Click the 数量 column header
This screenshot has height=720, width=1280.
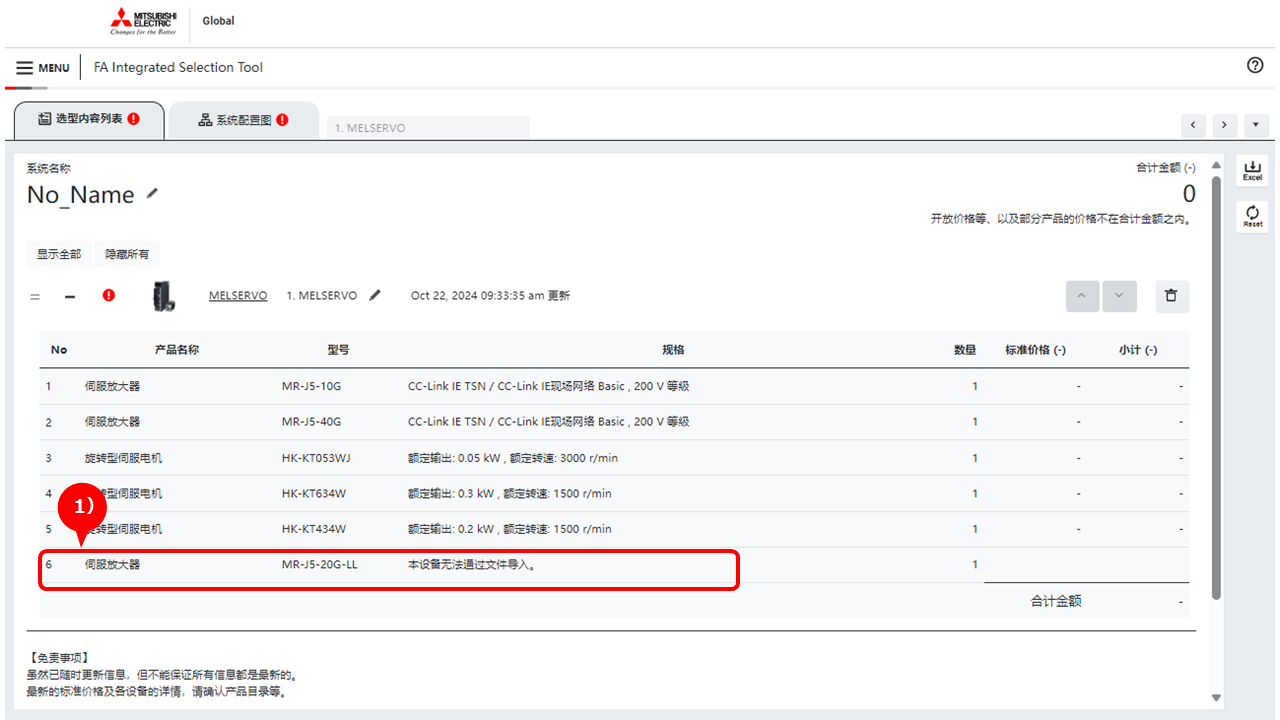coord(965,350)
